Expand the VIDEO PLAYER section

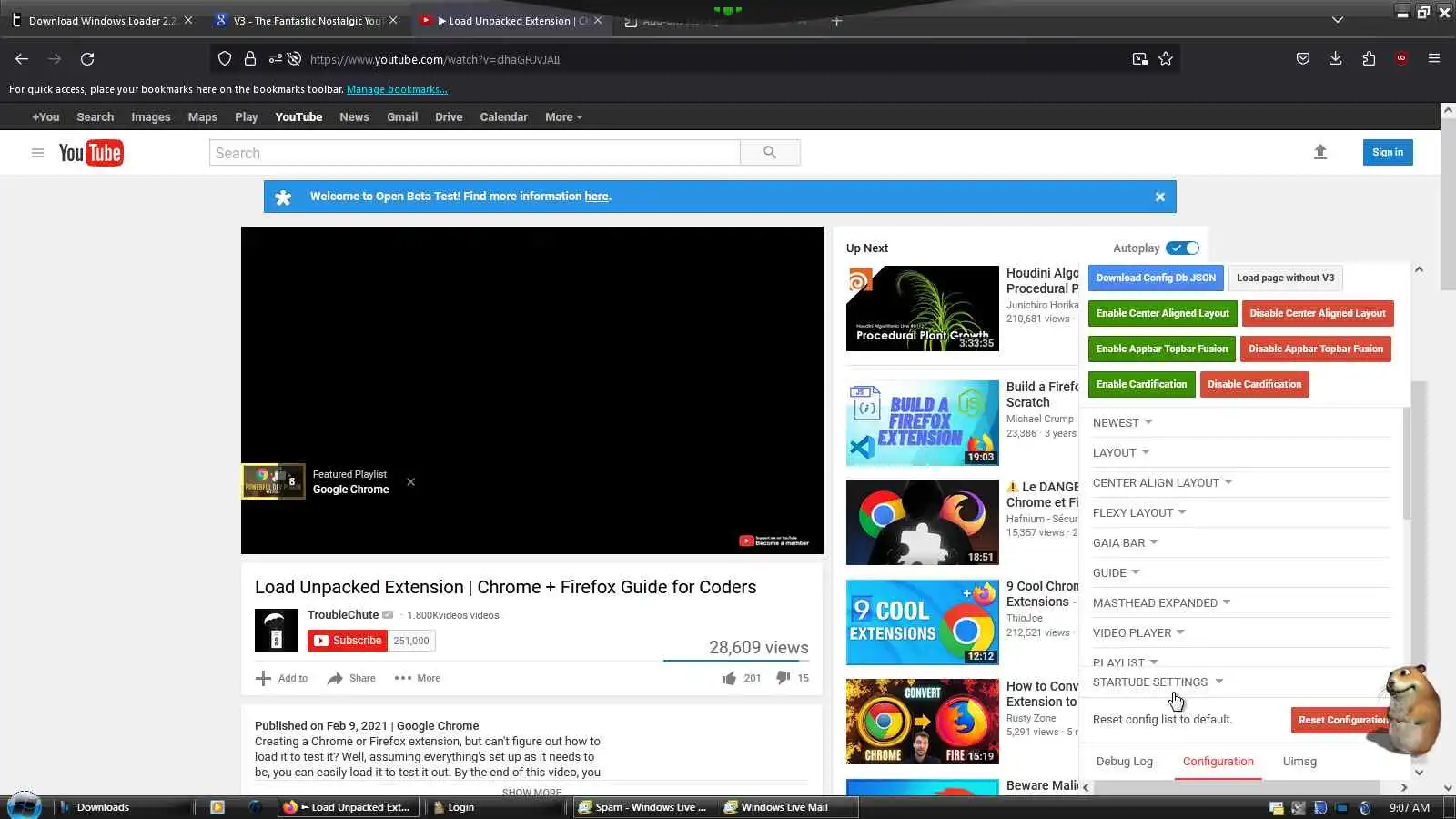[x=1138, y=633]
